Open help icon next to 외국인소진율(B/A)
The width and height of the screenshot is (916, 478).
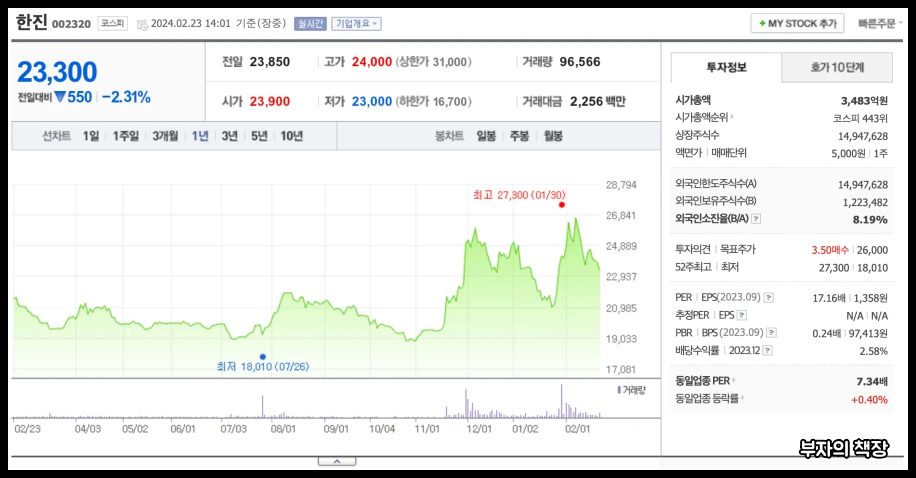(756, 219)
